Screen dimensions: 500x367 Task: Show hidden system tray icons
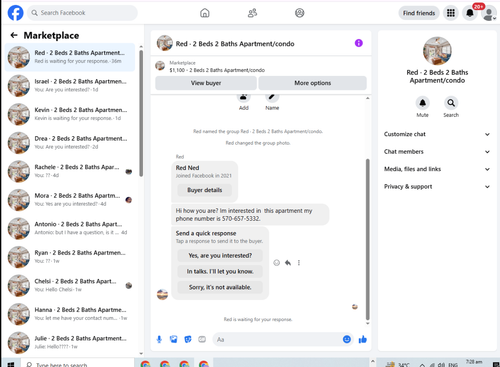[x=422, y=365]
